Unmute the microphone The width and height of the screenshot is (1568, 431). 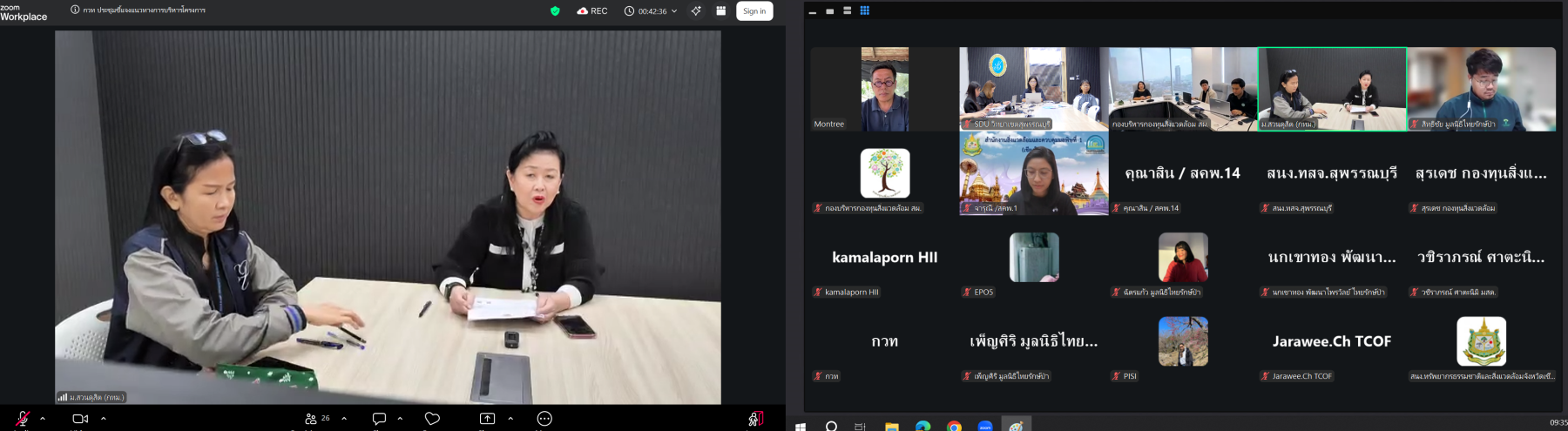pyautogui.click(x=23, y=419)
